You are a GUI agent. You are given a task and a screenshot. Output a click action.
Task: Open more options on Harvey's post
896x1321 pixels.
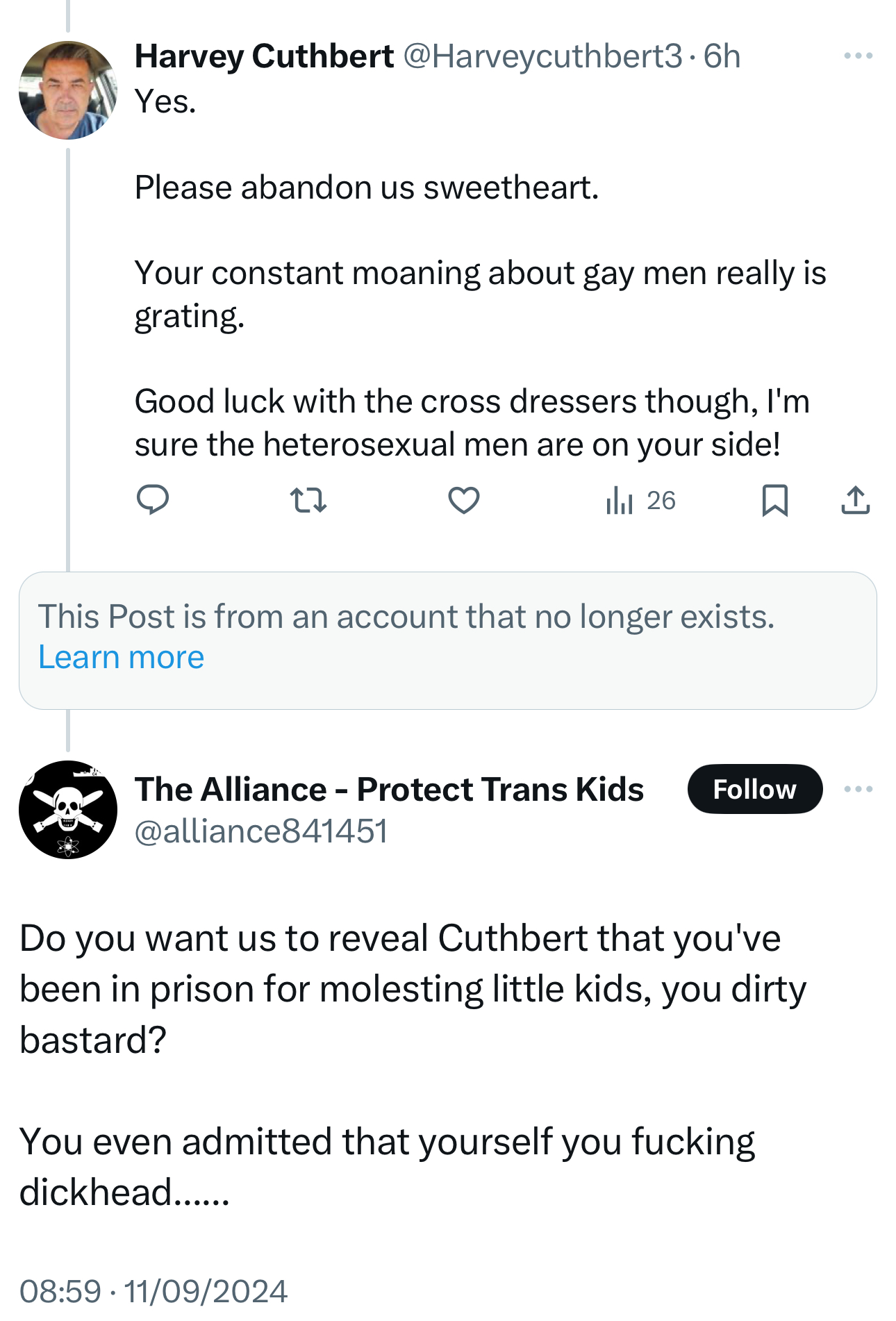point(858,56)
